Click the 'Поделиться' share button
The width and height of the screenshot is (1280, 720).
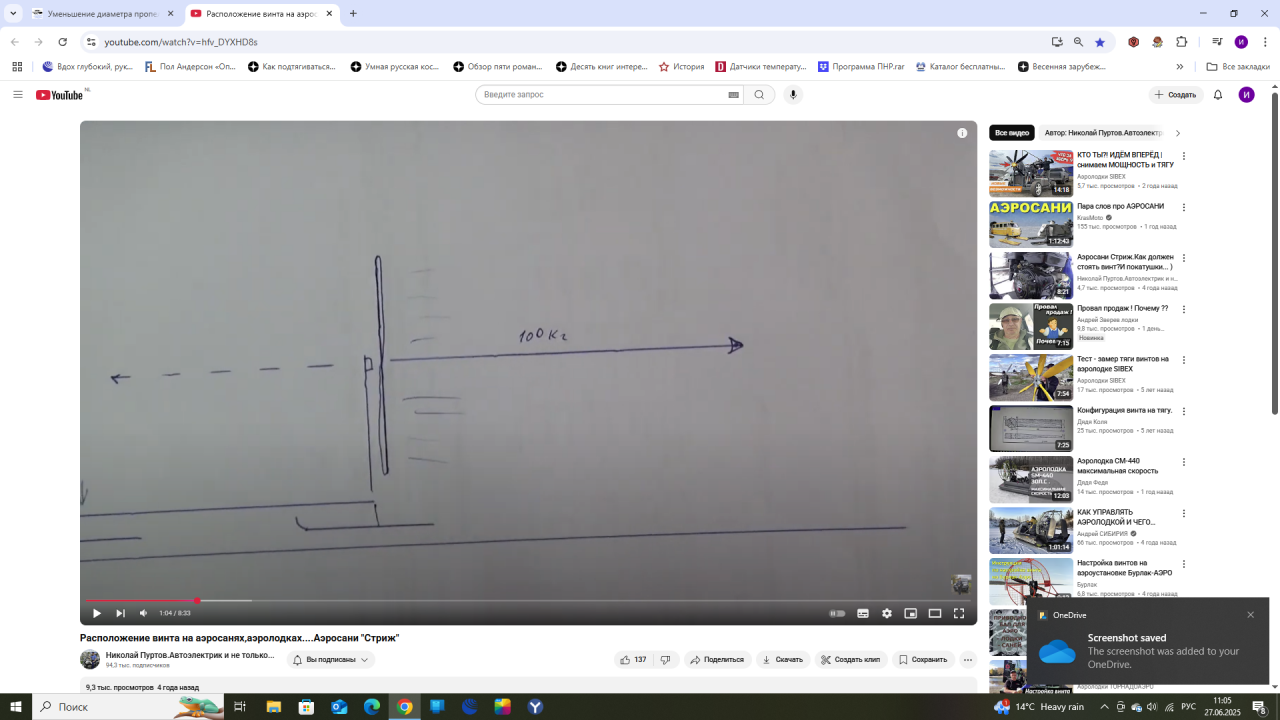(716, 660)
